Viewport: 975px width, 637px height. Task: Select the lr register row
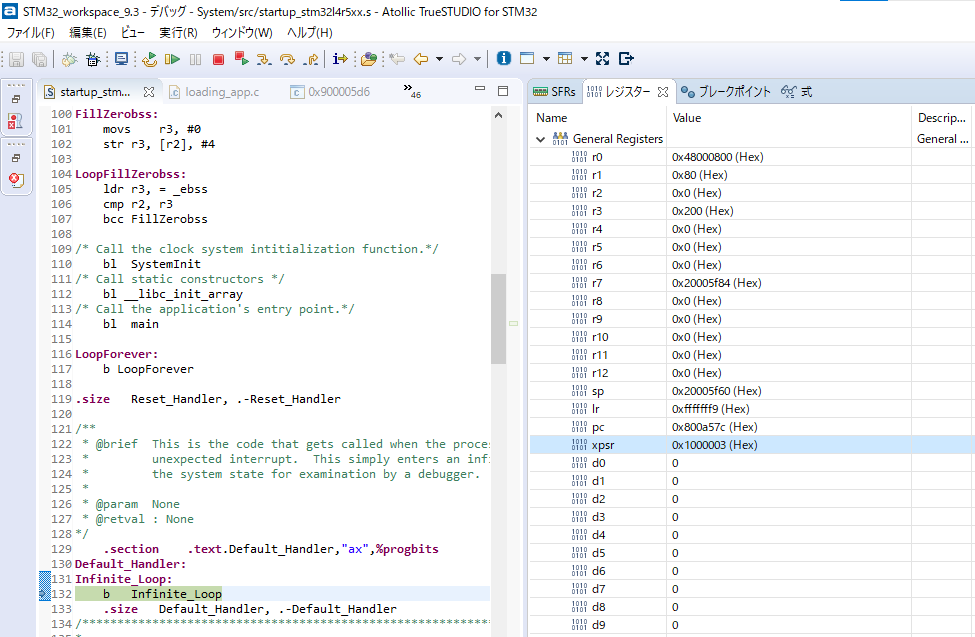(x=752, y=409)
